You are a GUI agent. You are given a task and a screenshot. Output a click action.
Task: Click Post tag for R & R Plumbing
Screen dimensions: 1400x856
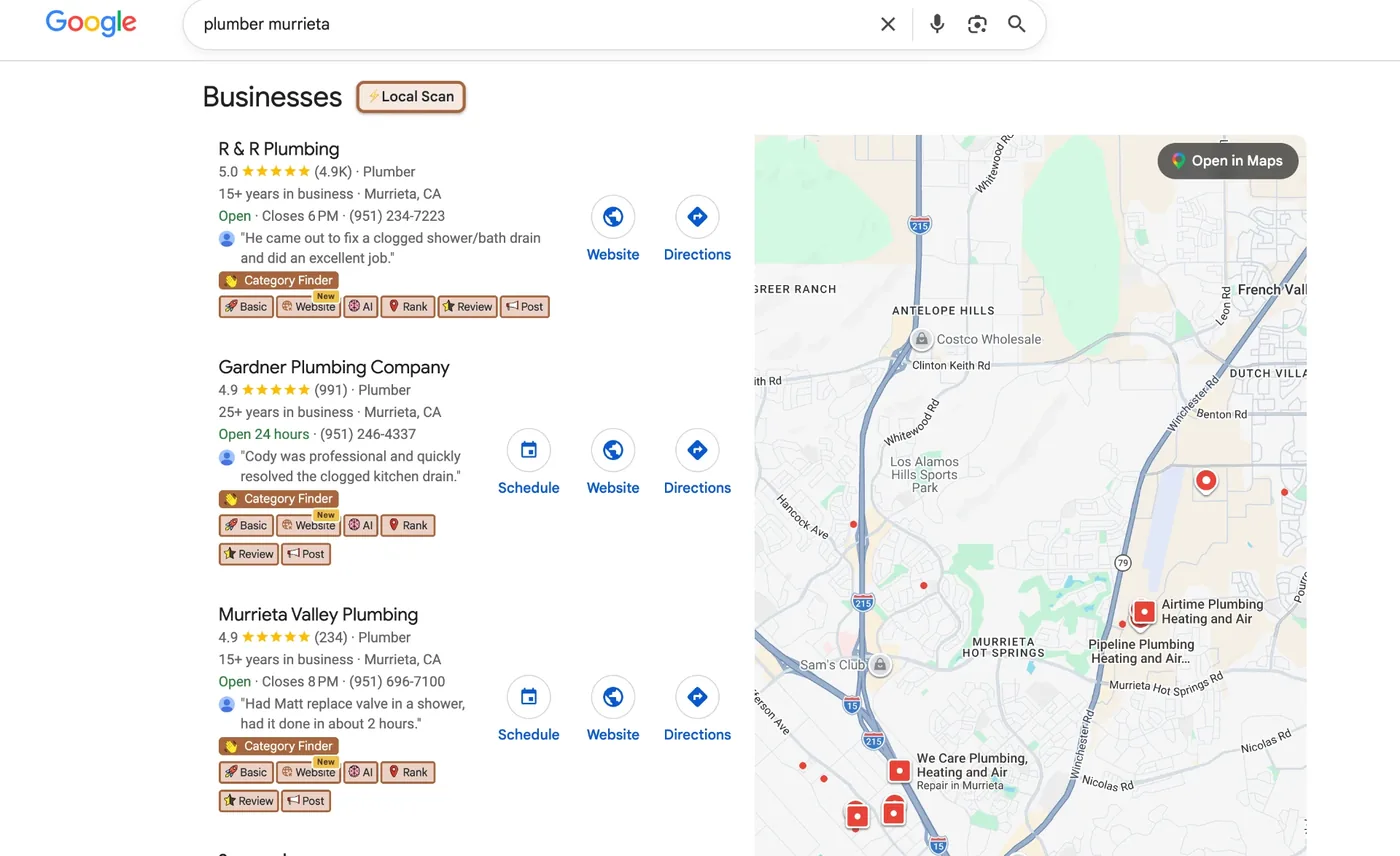pyautogui.click(x=525, y=307)
